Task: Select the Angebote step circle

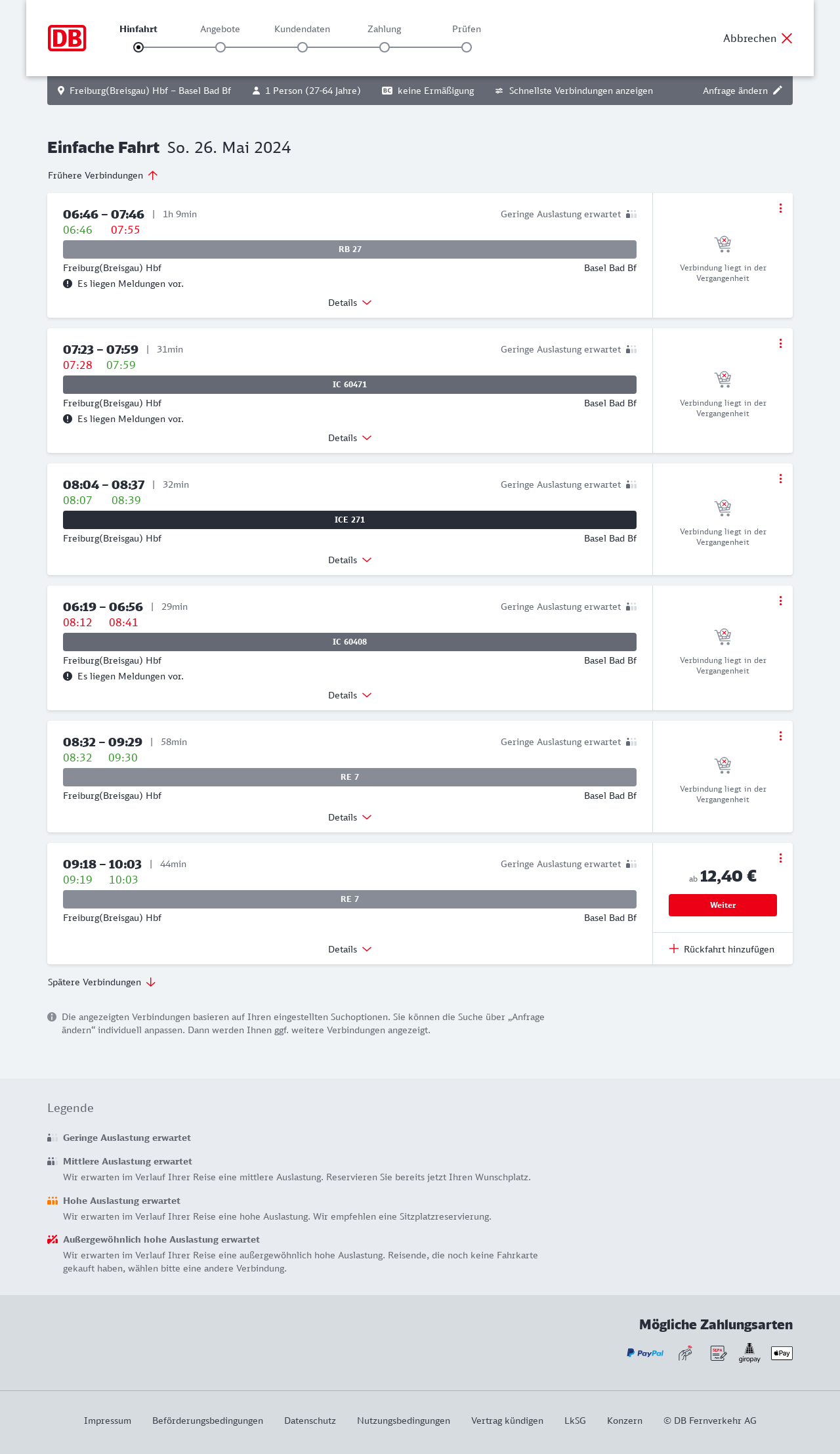Action: tap(220, 47)
